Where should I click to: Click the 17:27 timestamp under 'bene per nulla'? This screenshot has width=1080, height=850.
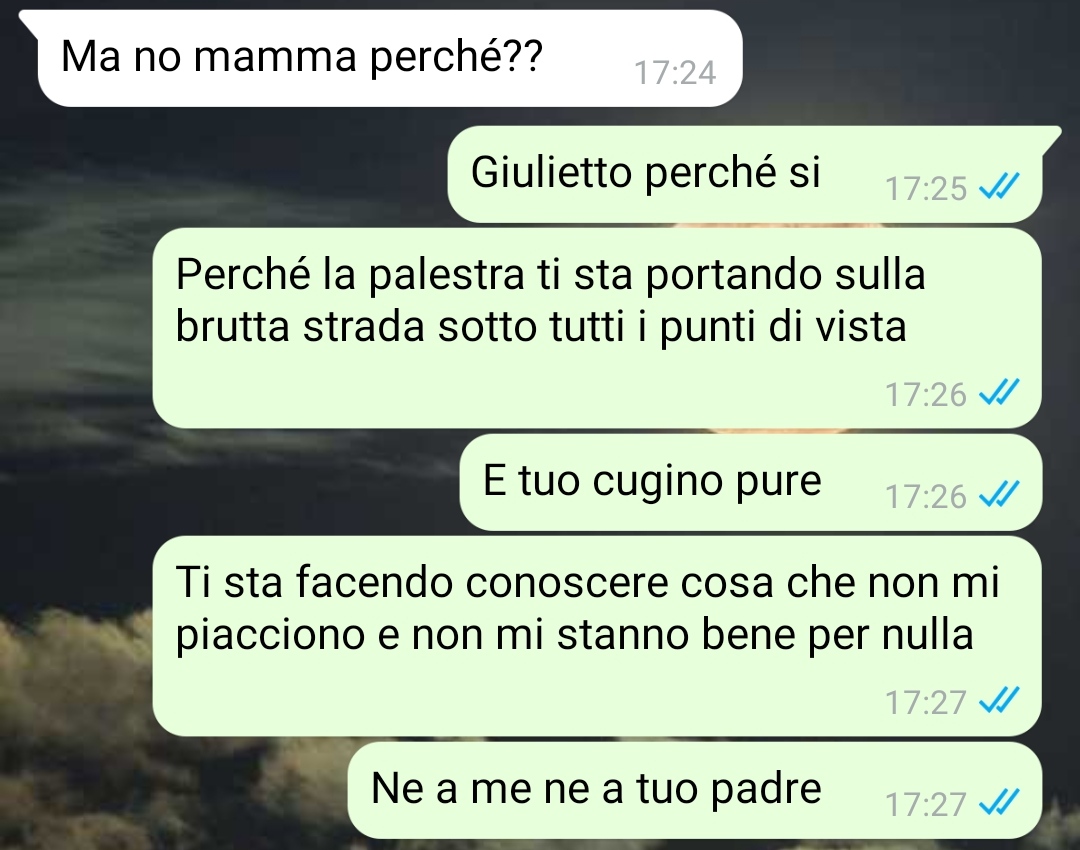click(926, 703)
